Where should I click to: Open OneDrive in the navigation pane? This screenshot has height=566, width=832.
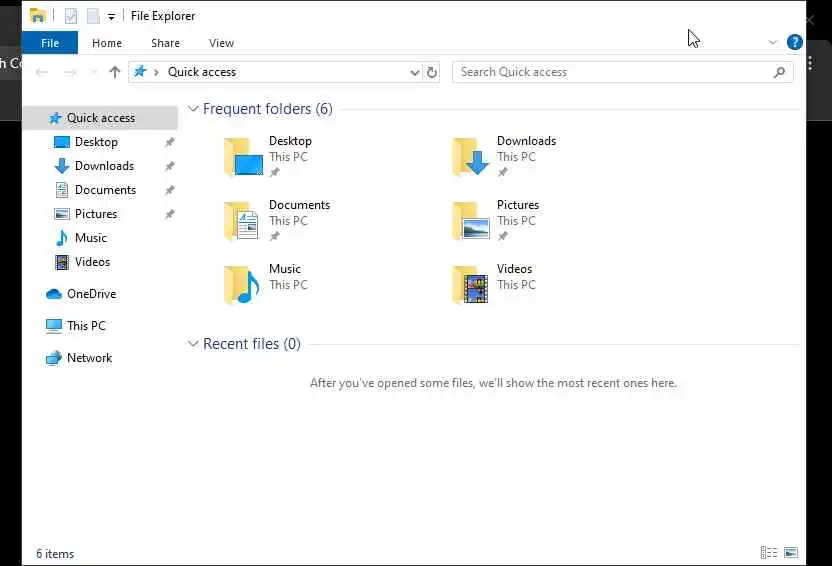point(91,294)
